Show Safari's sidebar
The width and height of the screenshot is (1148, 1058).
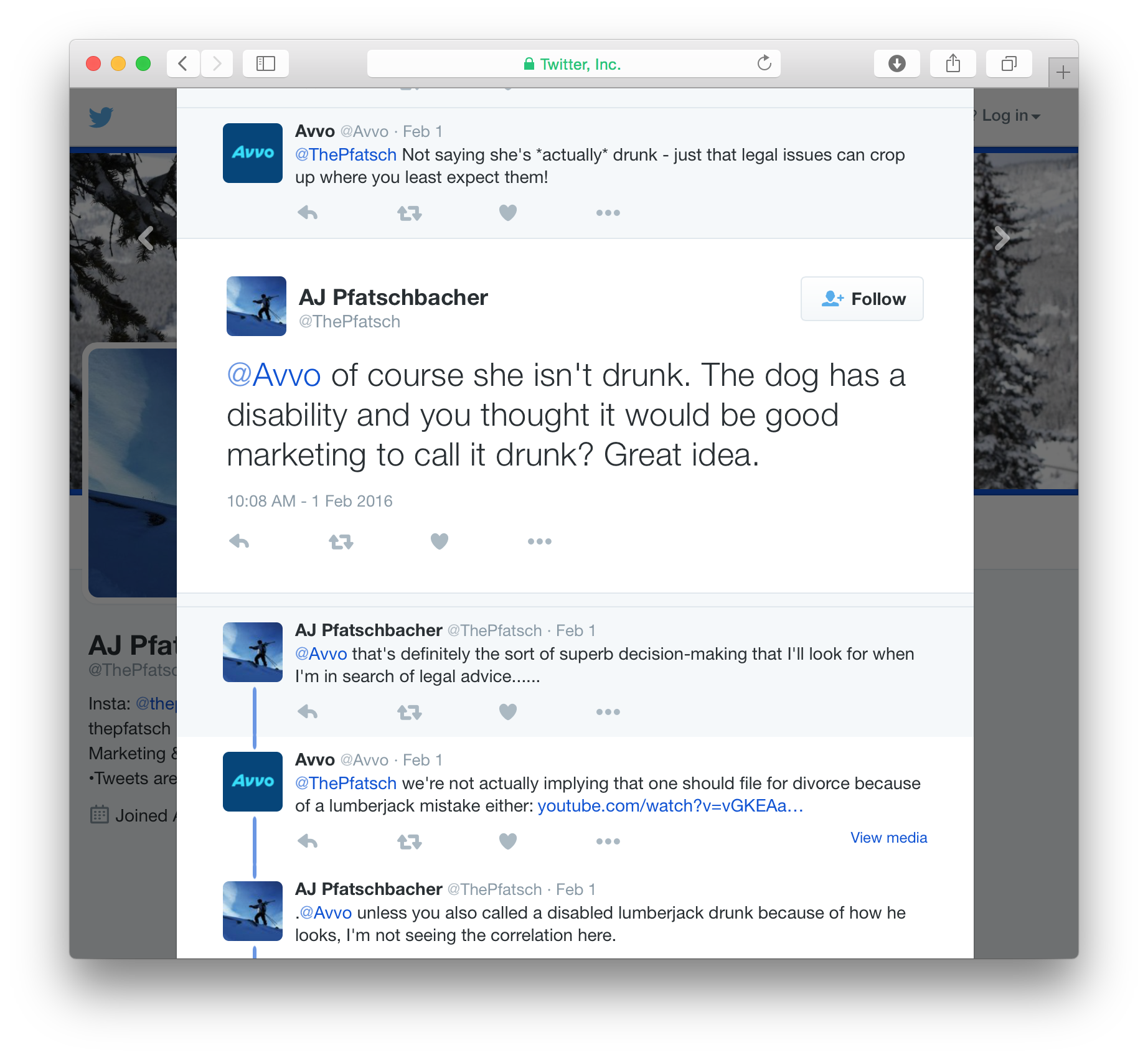point(266,63)
